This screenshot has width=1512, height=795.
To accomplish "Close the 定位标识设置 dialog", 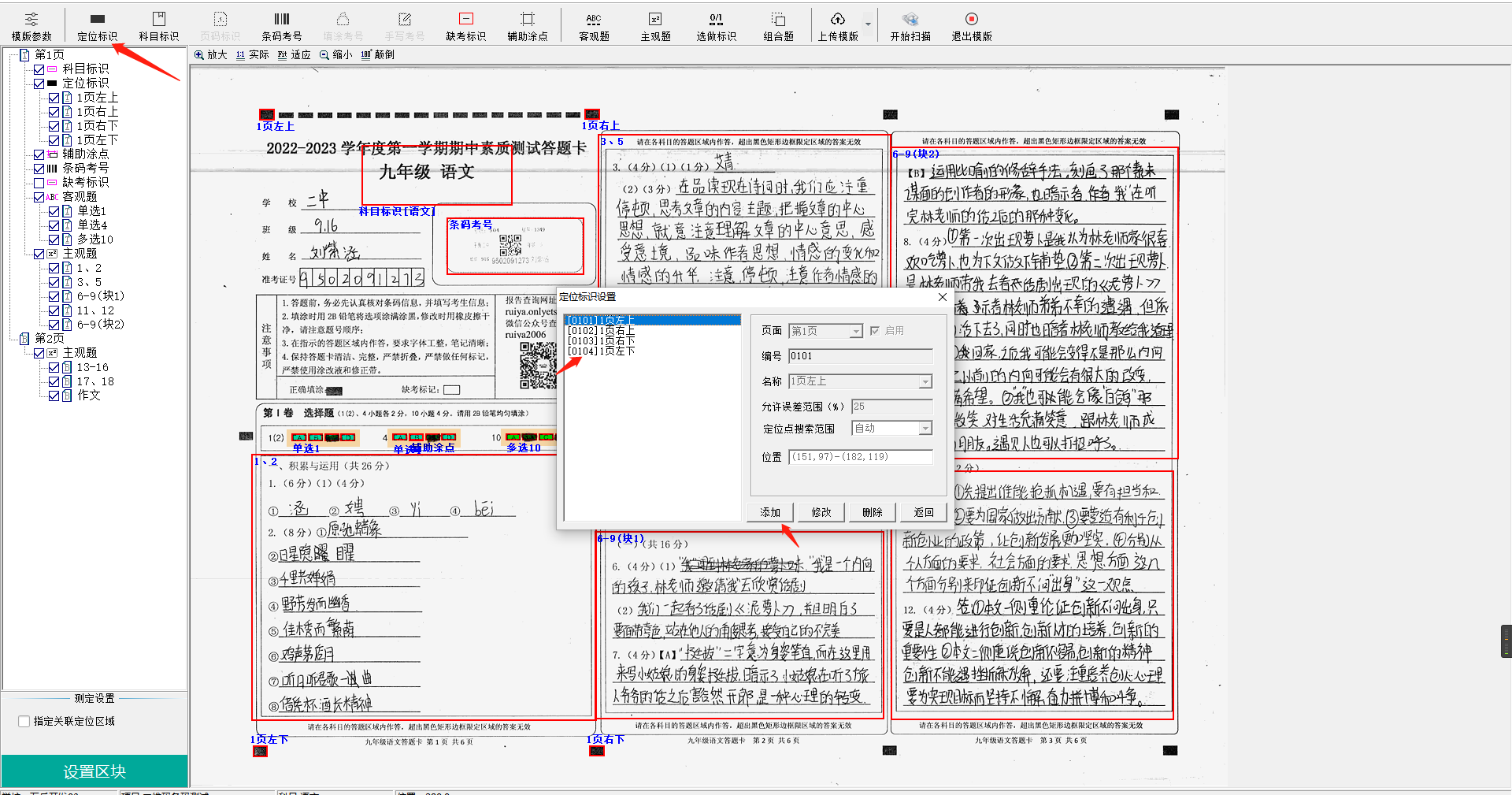I will (x=942, y=297).
